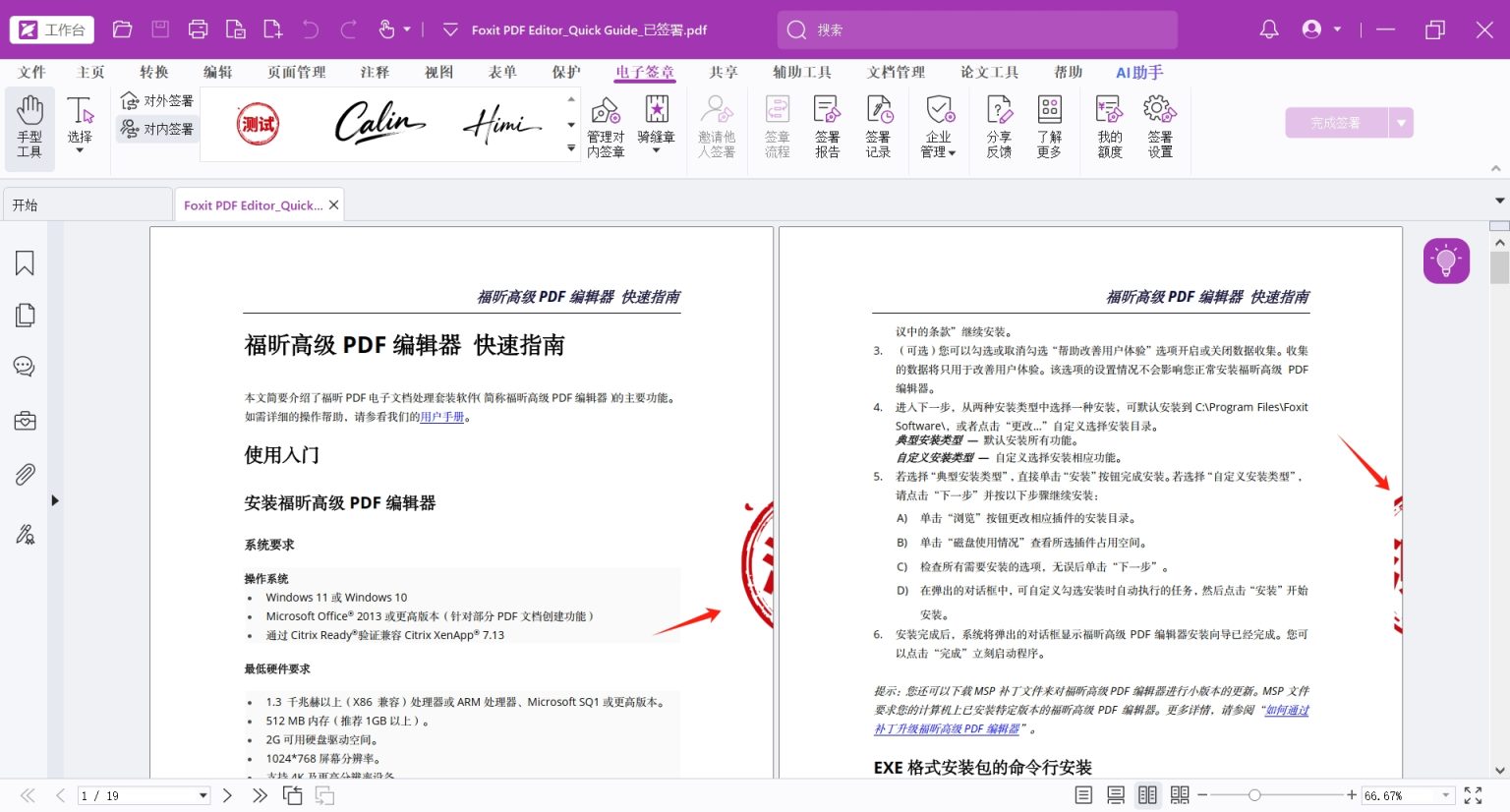This screenshot has width=1510, height=812.
Task: Open the AI助手 tab
Action: pyautogui.click(x=1139, y=72)
